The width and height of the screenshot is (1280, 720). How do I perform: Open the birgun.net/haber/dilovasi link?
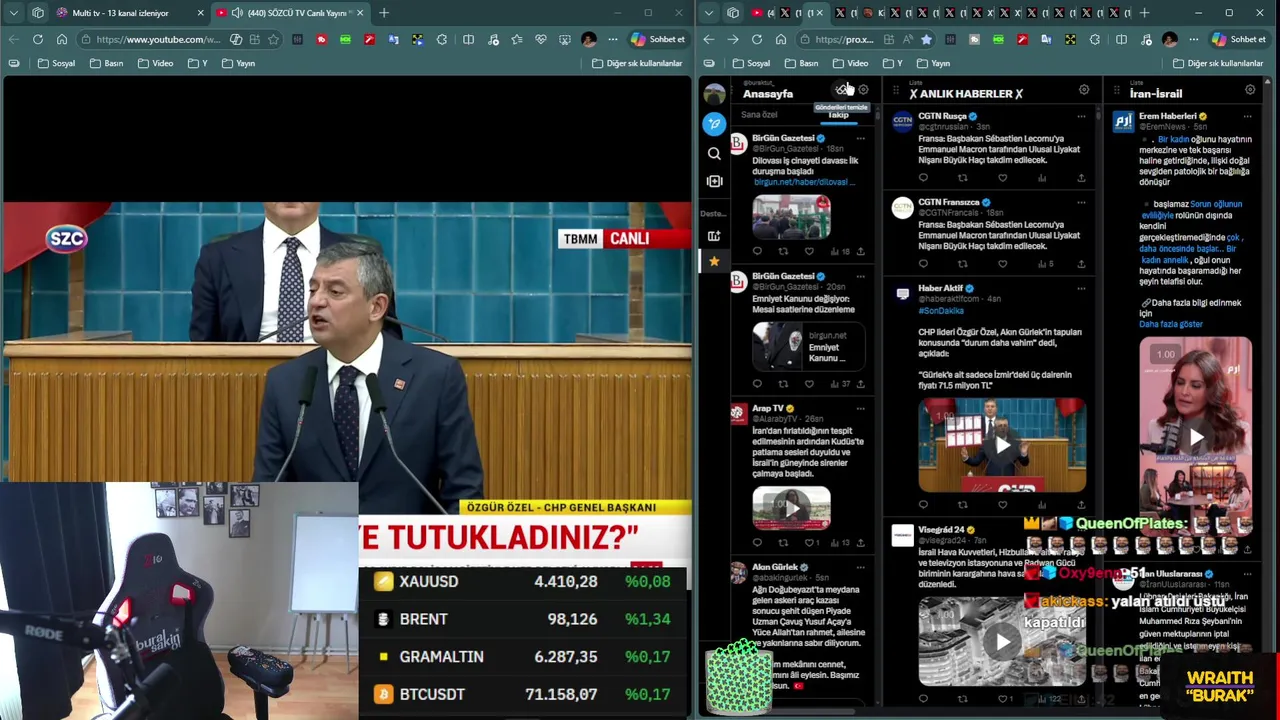point(803,182)
